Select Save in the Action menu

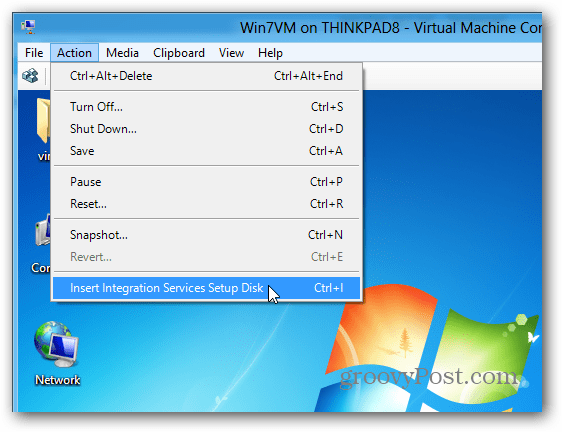pyautogui.click(x=206, y=151)
